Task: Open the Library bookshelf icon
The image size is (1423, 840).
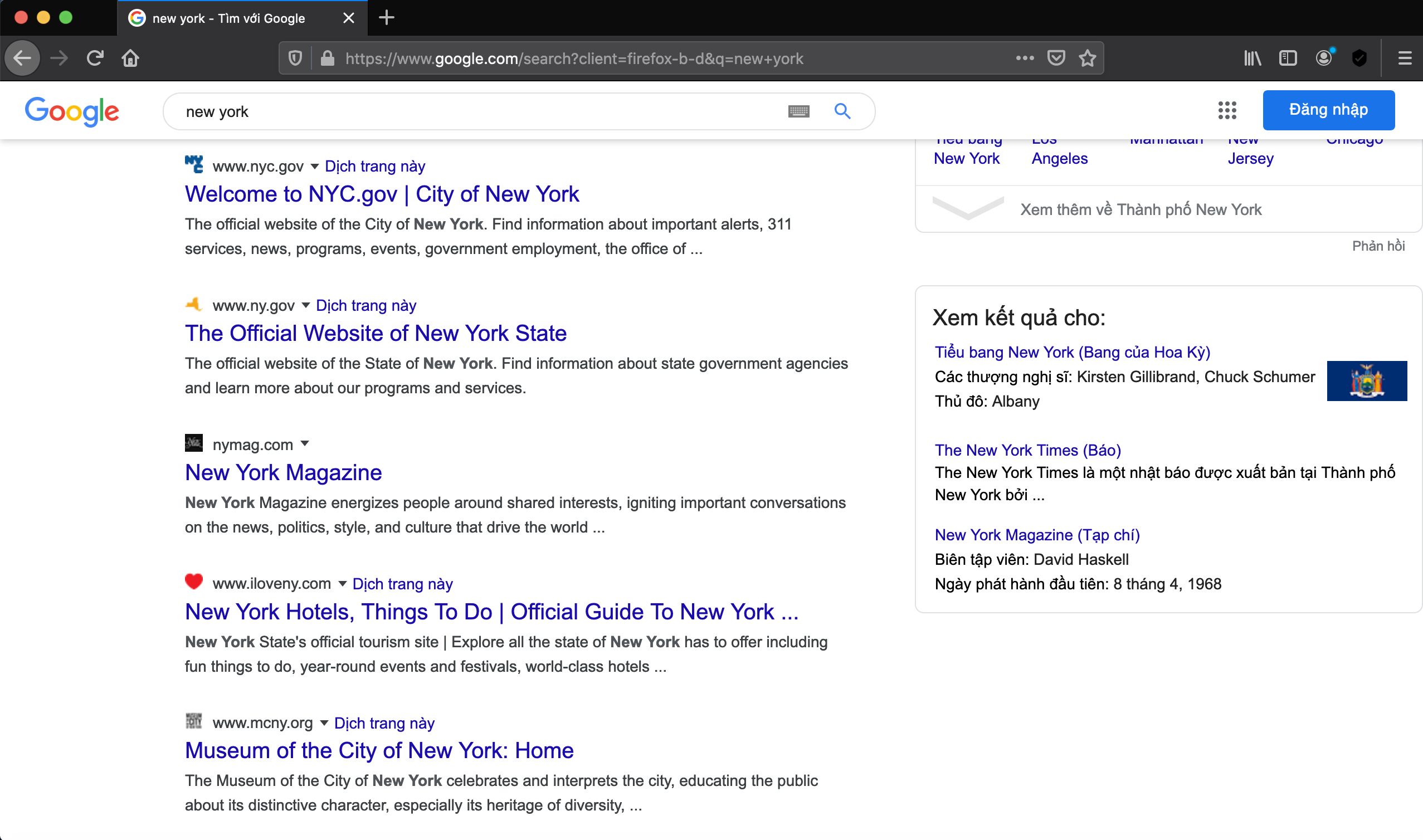Action: pyautogui.click(x=1252, y=58)
